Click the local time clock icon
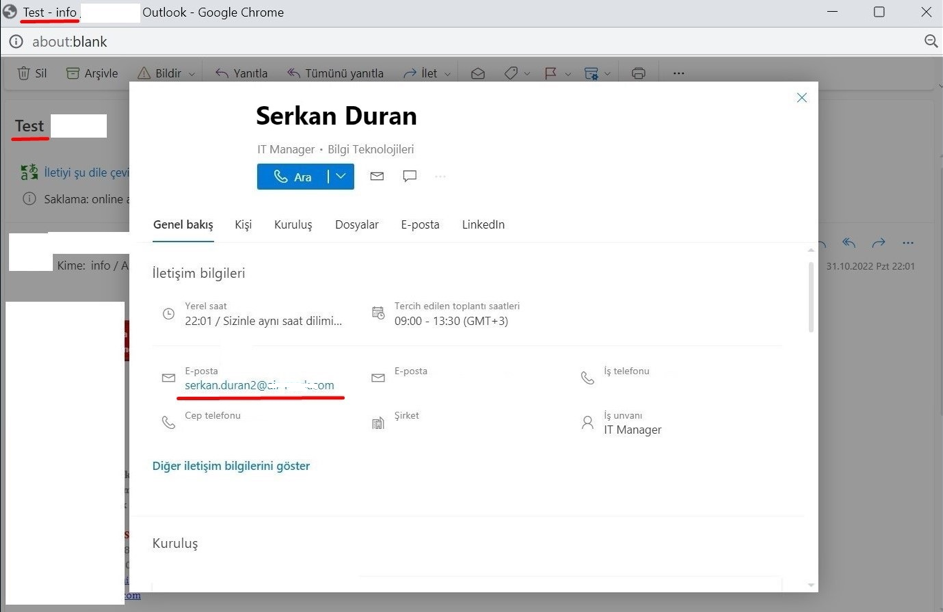 pos(168,314)
